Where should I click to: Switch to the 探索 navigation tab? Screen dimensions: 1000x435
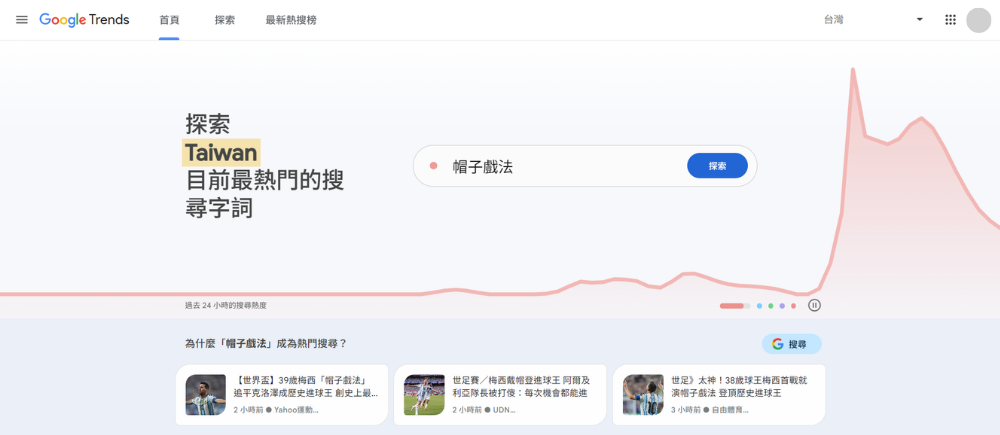coord(224,20)
